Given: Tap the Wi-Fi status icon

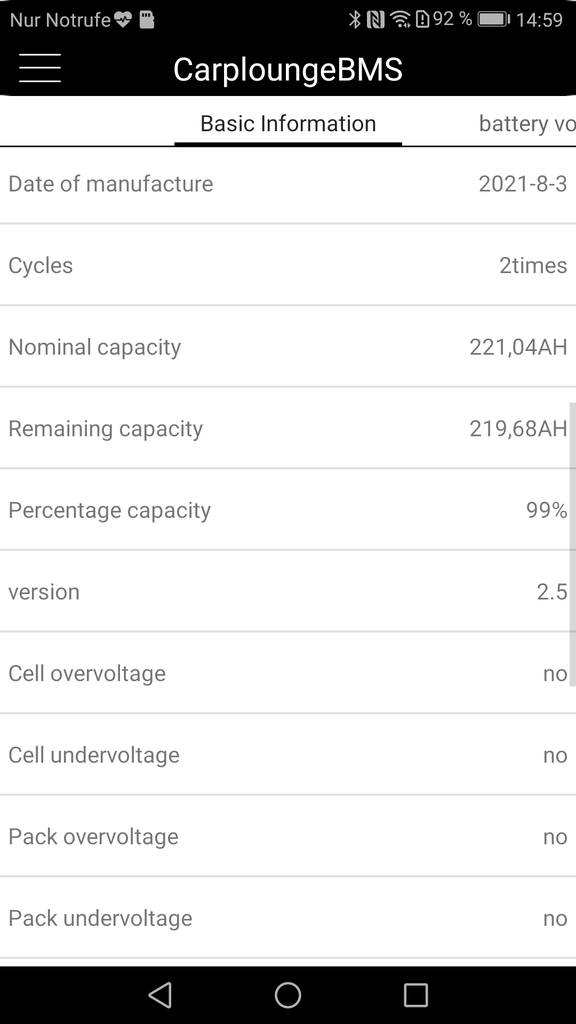Looking at the screenshot, I should tap(400, 20).
